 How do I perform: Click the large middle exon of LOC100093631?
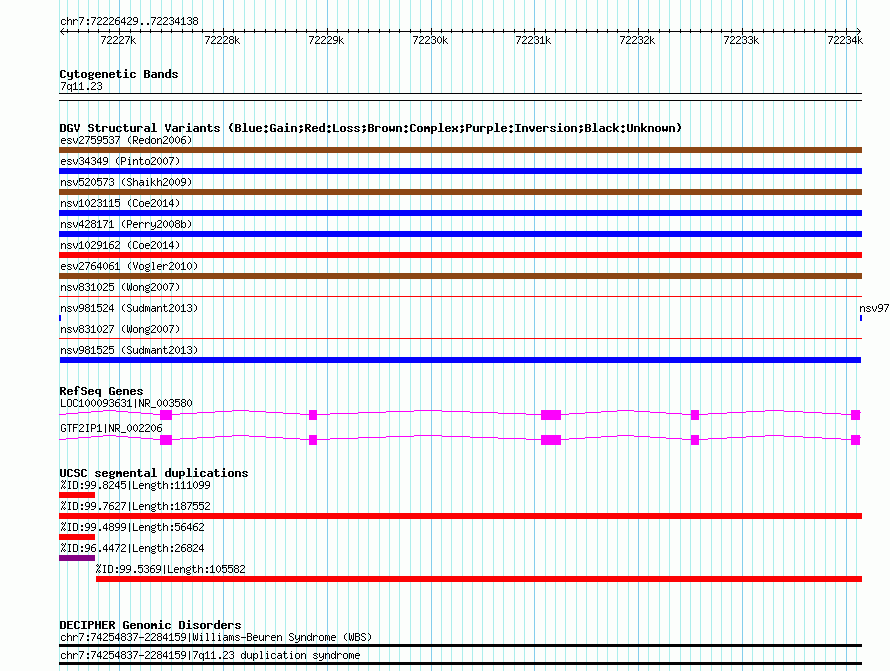click(551, 415)
